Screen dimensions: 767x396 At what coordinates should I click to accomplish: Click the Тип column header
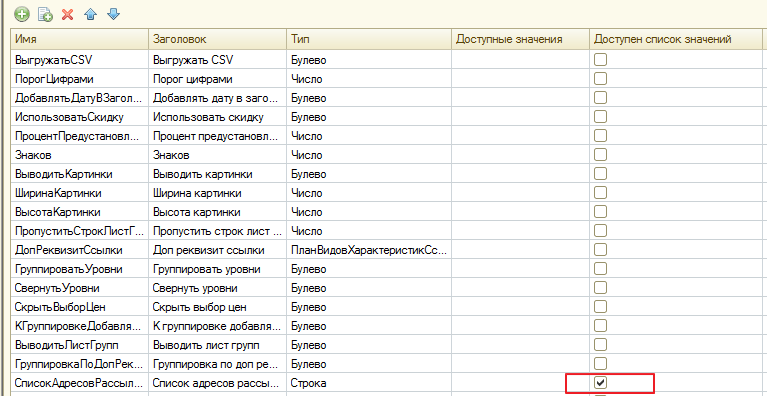pos(369,39)
